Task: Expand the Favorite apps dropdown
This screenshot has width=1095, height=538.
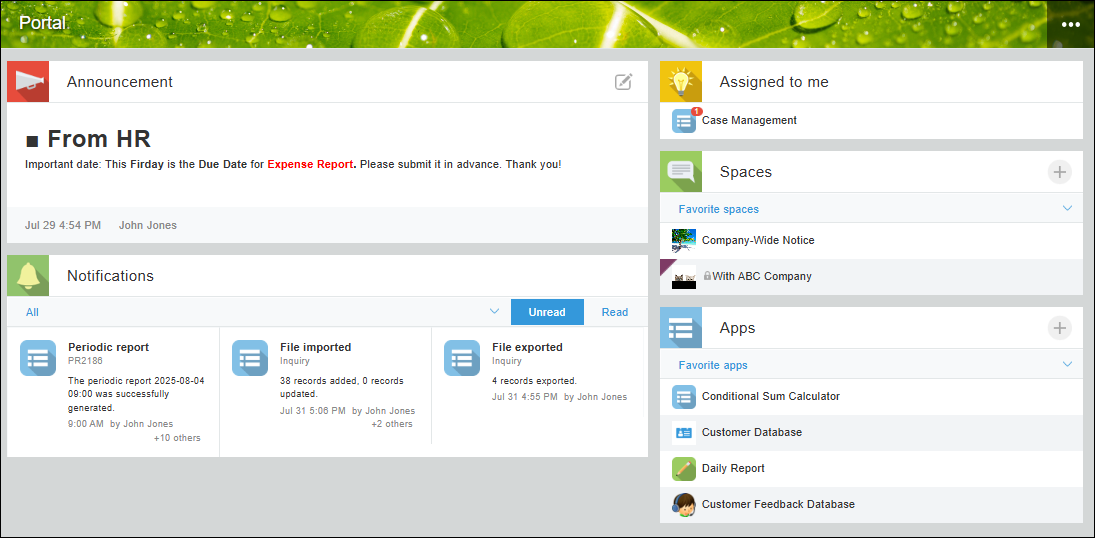Action: pyautogui.click(x=1067, y=365)
